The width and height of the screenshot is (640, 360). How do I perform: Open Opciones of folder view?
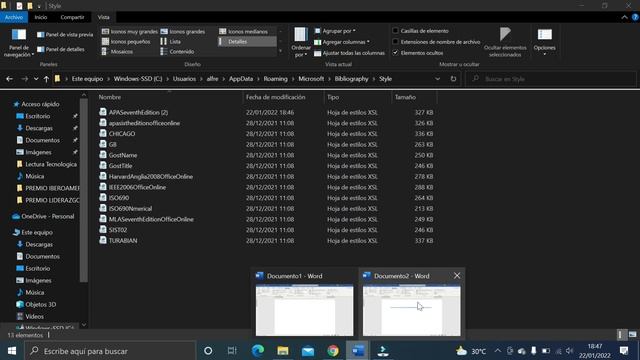(x=544, y=42)
